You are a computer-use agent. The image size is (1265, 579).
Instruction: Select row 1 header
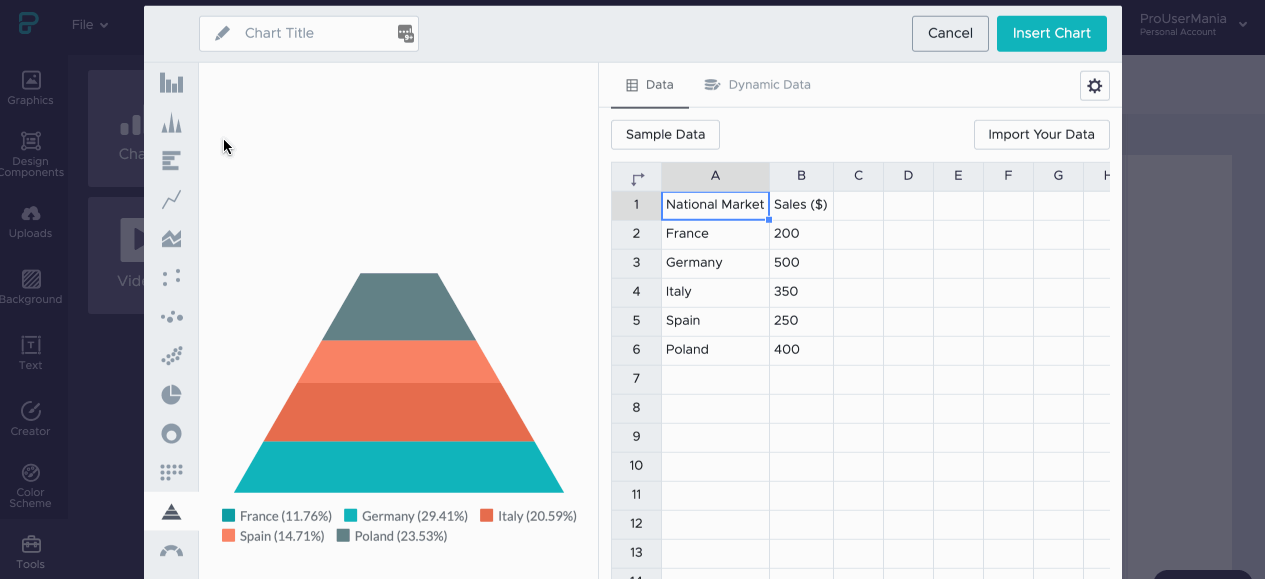636,205
